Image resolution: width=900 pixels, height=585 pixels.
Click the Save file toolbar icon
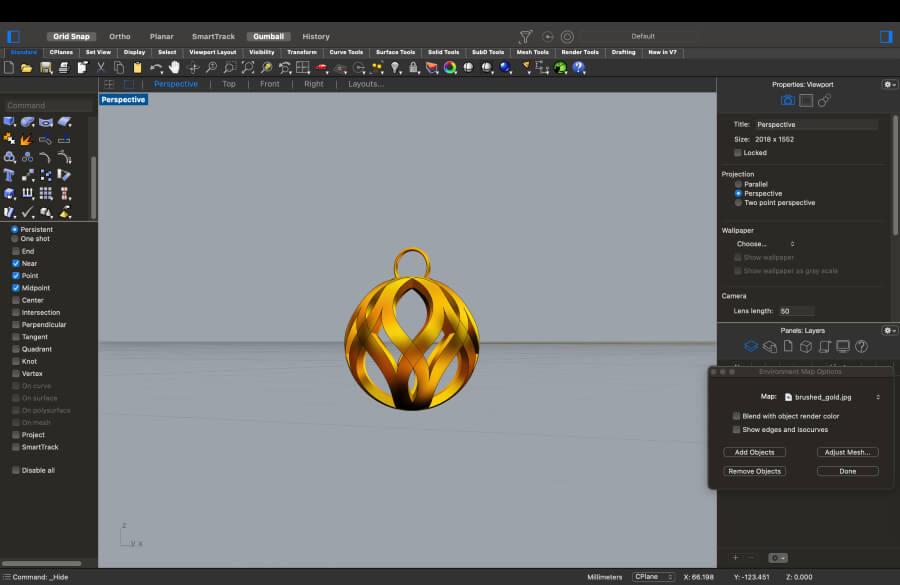[x=45, y=68]
